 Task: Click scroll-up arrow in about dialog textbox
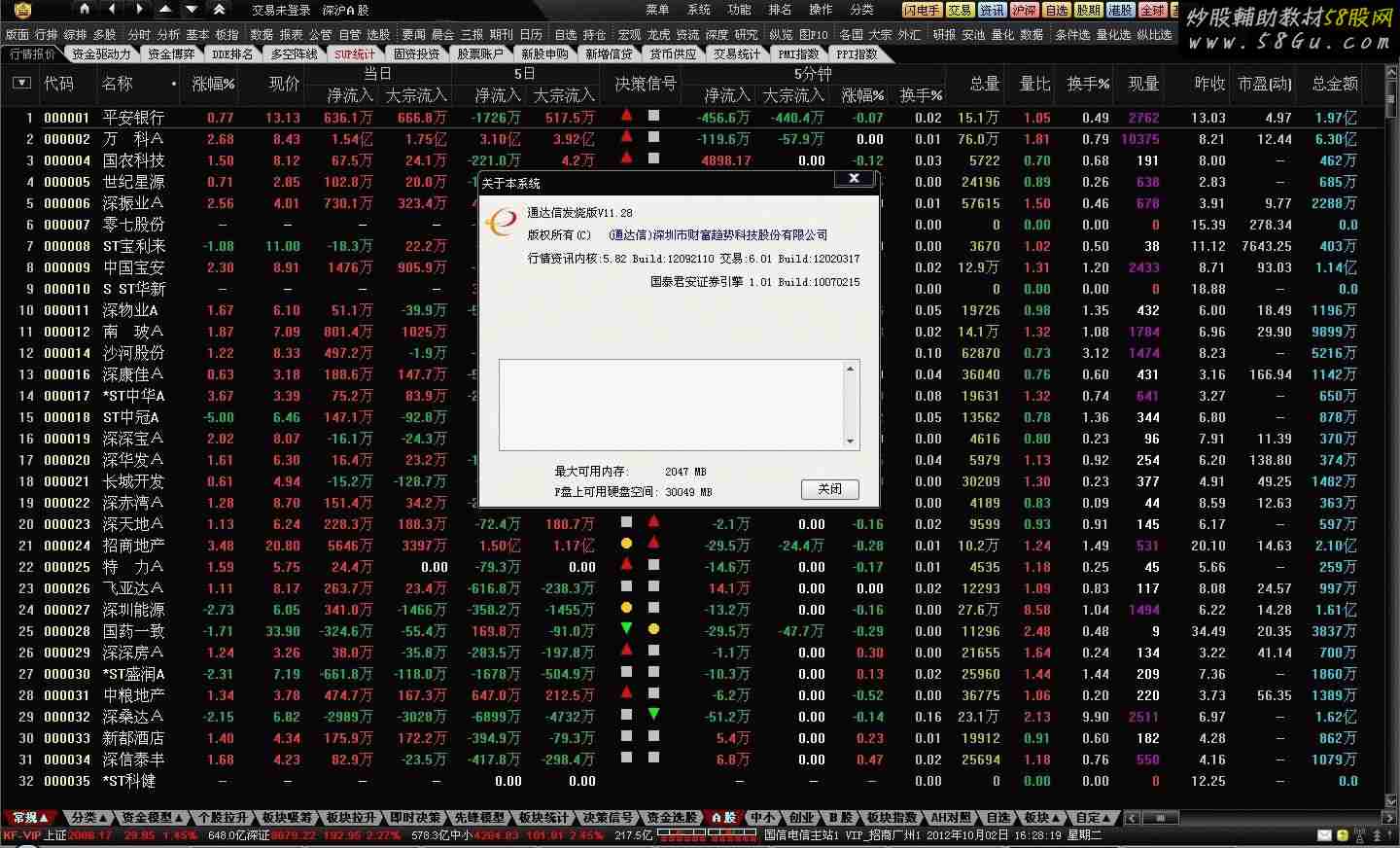(x=851, y=369)
